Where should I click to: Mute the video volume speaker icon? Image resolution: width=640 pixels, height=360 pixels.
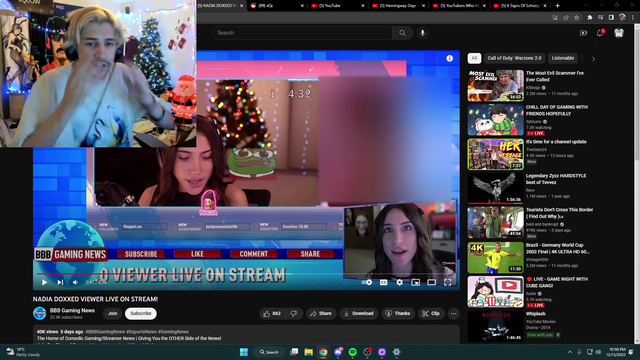point(76,282)
